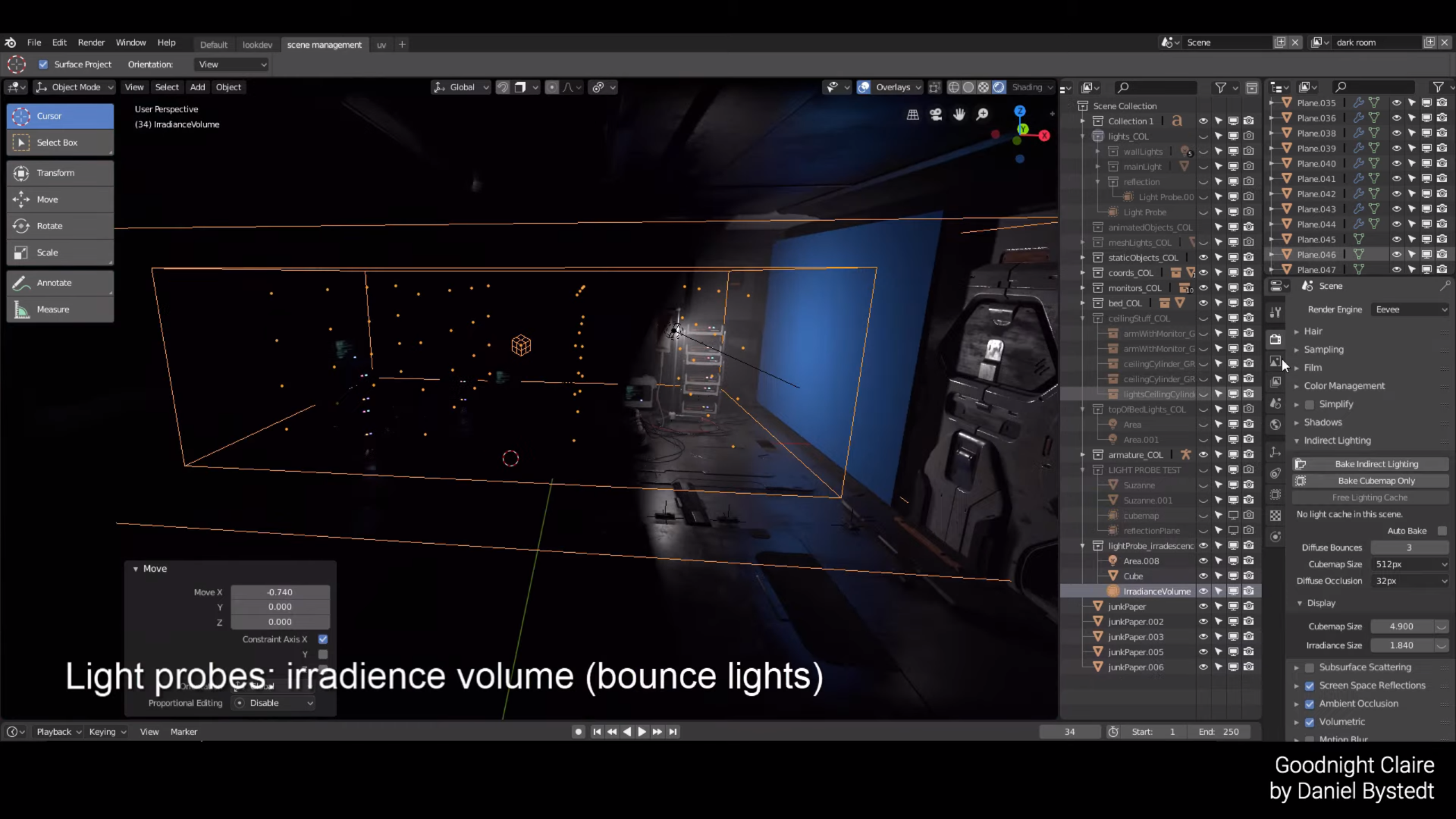Jump to the last frame
This screenshot has width=1456, height=819.
673,732
